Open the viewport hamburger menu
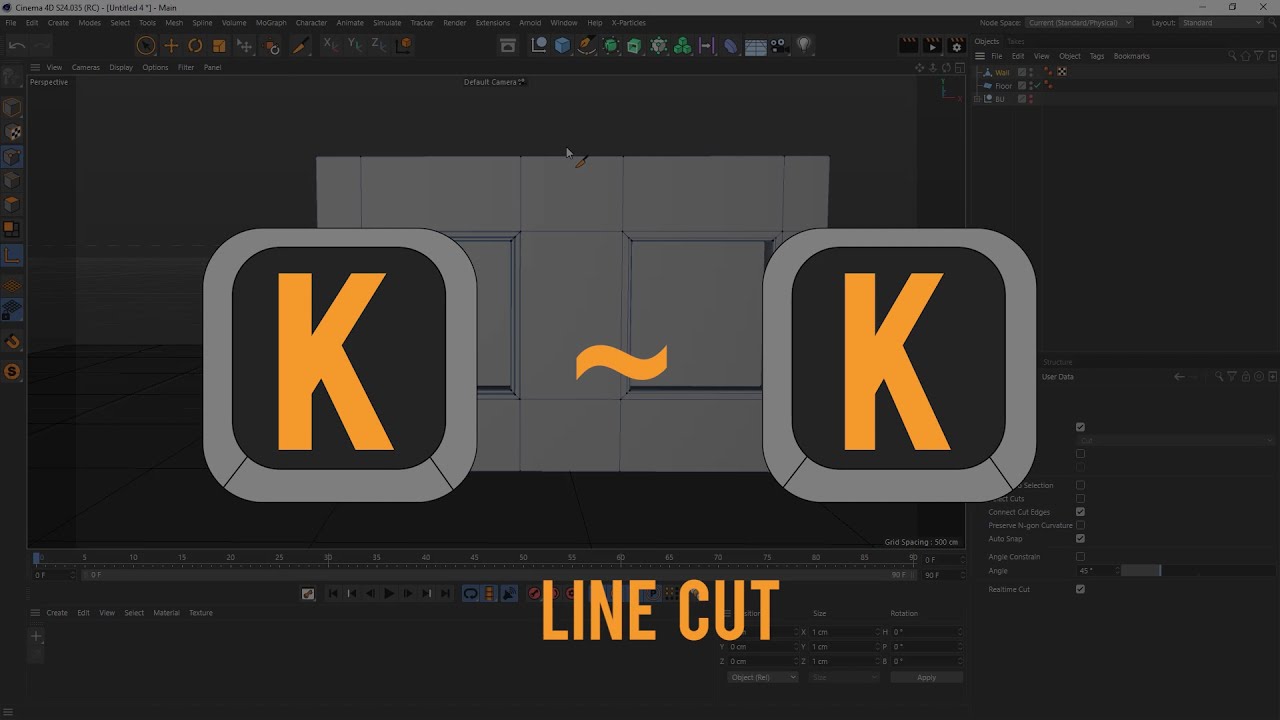This screenshot has height=720, width=1280. coord(35,67)
